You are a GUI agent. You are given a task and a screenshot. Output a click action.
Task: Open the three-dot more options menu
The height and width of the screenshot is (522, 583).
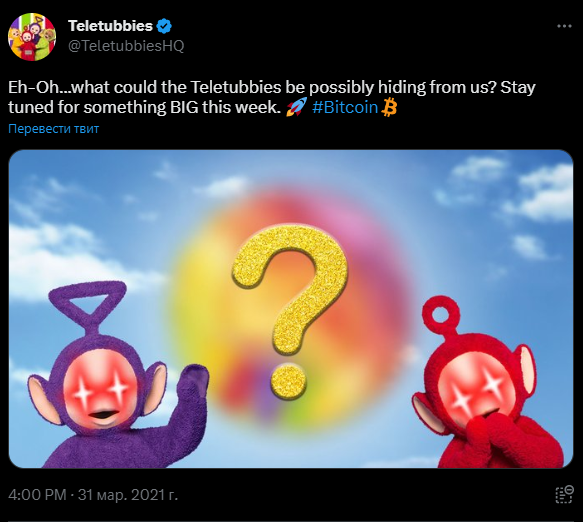click(x=564, y=26)
